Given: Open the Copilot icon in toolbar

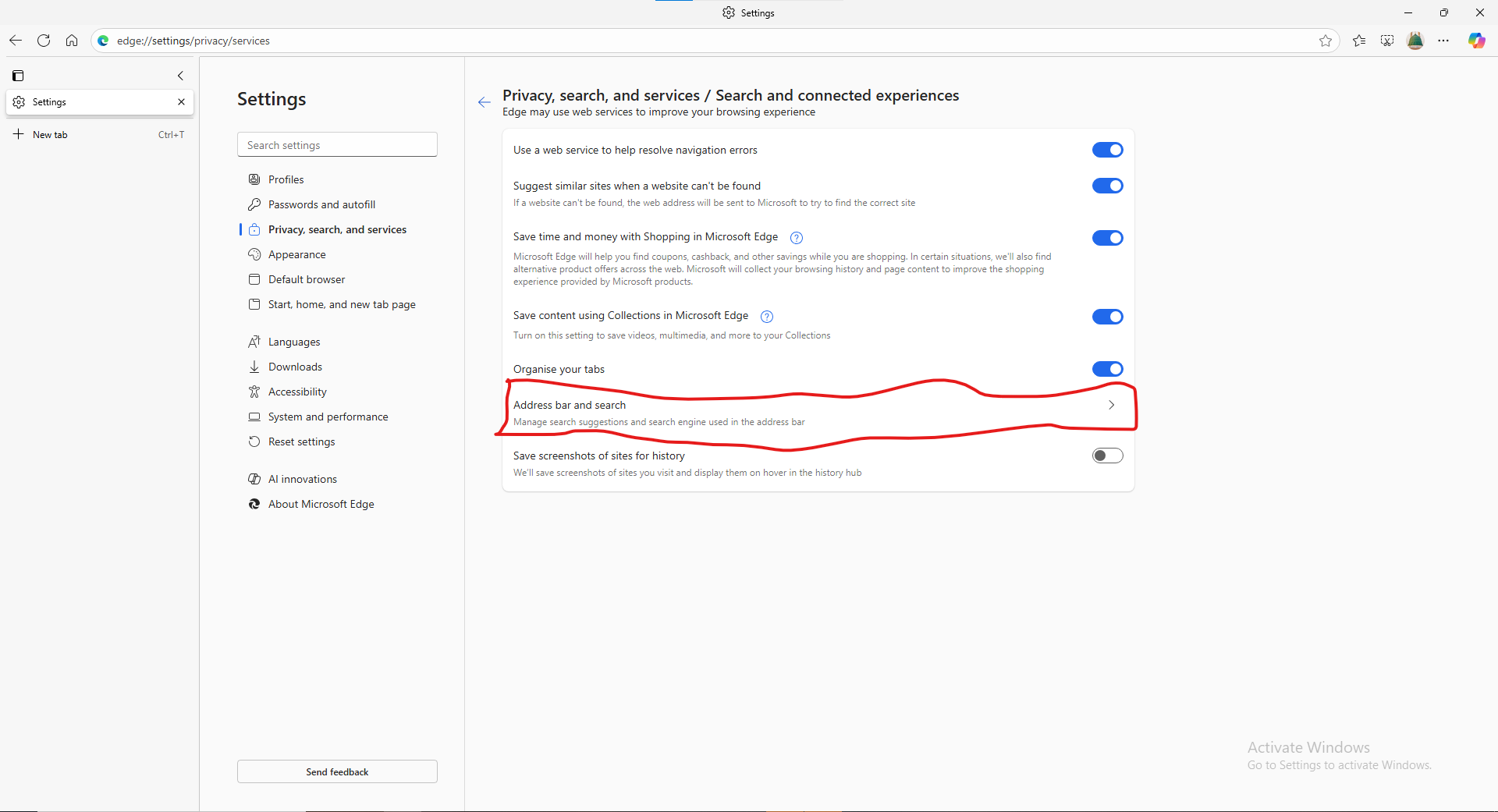Looking at the screenshot, I should tap(1476, 41).
